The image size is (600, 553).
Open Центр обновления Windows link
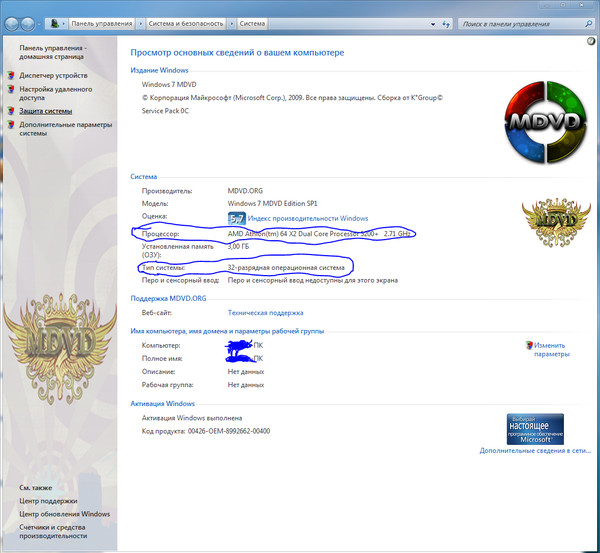(64, 514)
